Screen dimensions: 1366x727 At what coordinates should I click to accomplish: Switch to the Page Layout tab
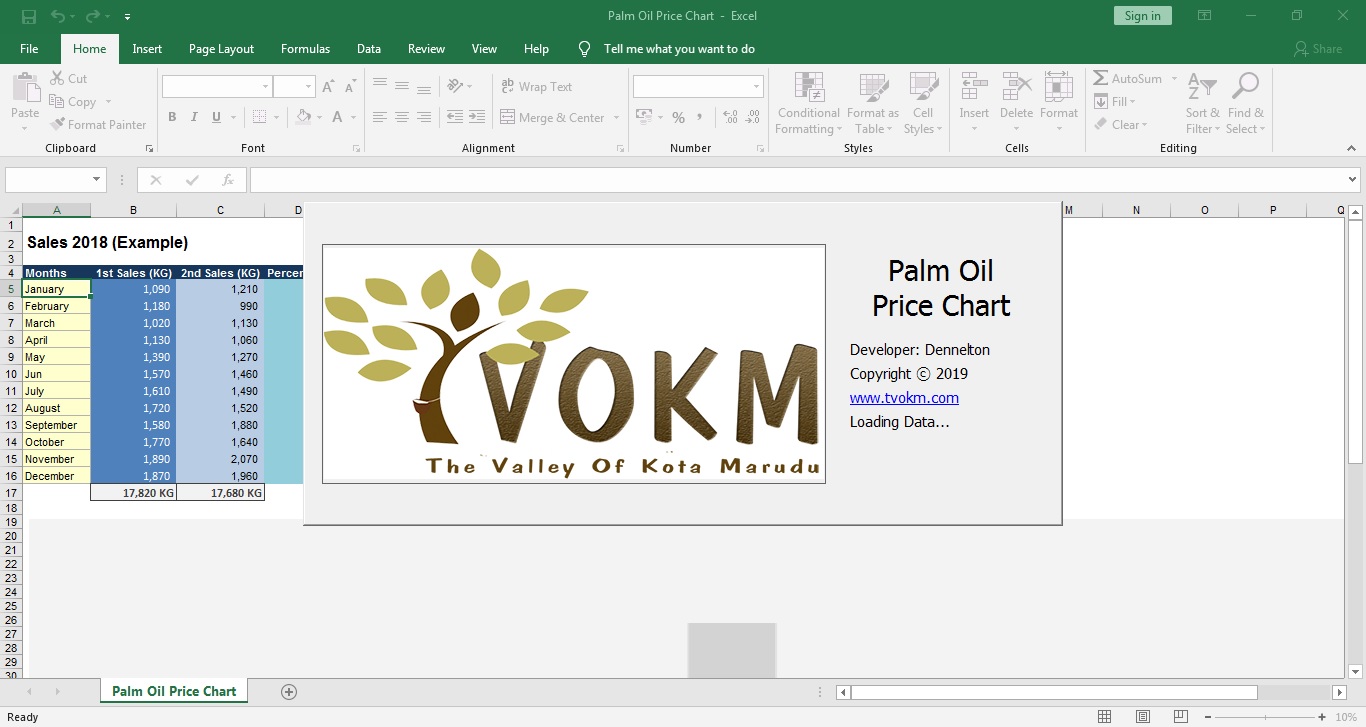[221, 48]
